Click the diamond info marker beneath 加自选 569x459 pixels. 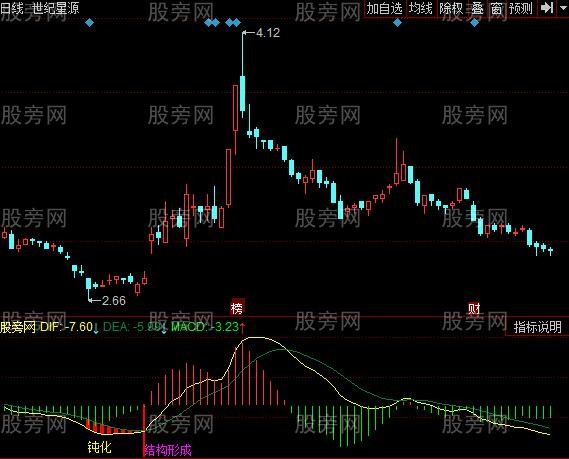tap(397, 23)
